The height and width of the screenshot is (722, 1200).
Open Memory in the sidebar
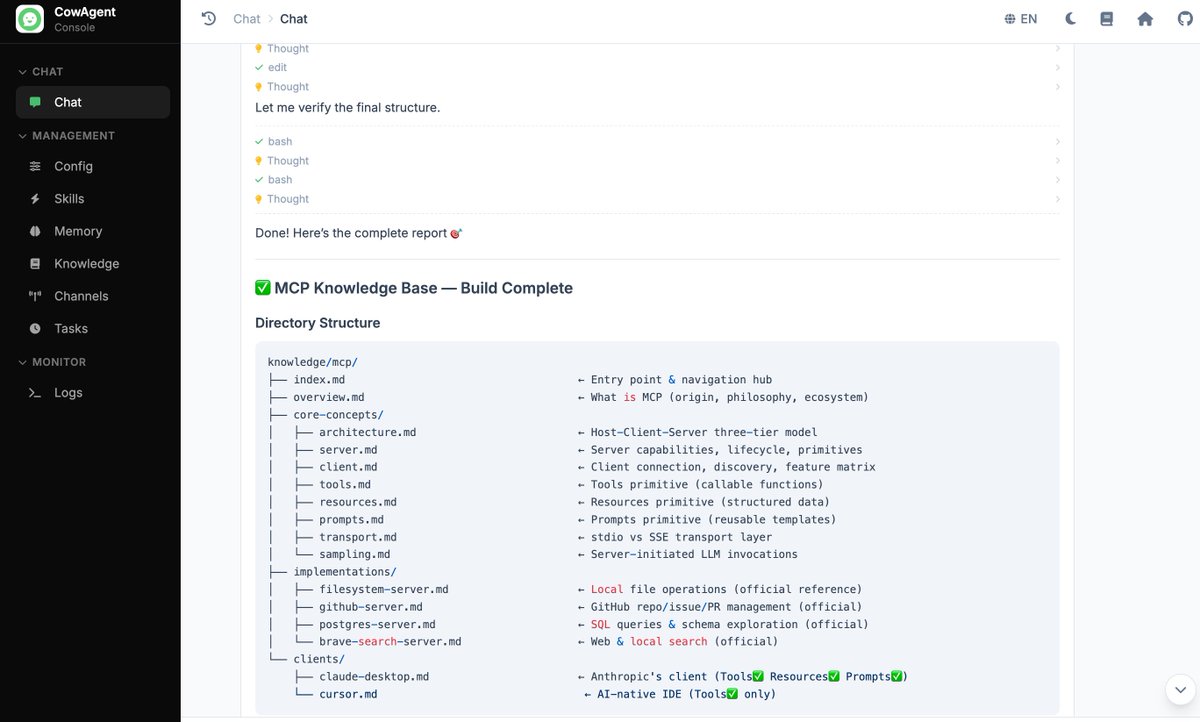(x=93, y=231)
